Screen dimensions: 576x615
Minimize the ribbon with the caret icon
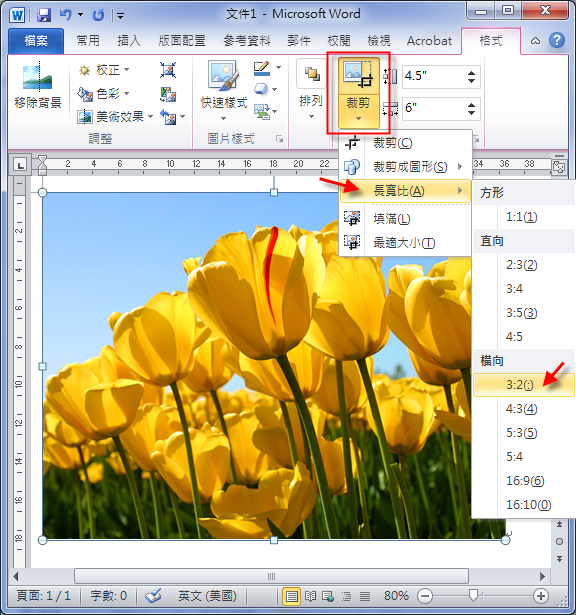(x=535, y=40)
